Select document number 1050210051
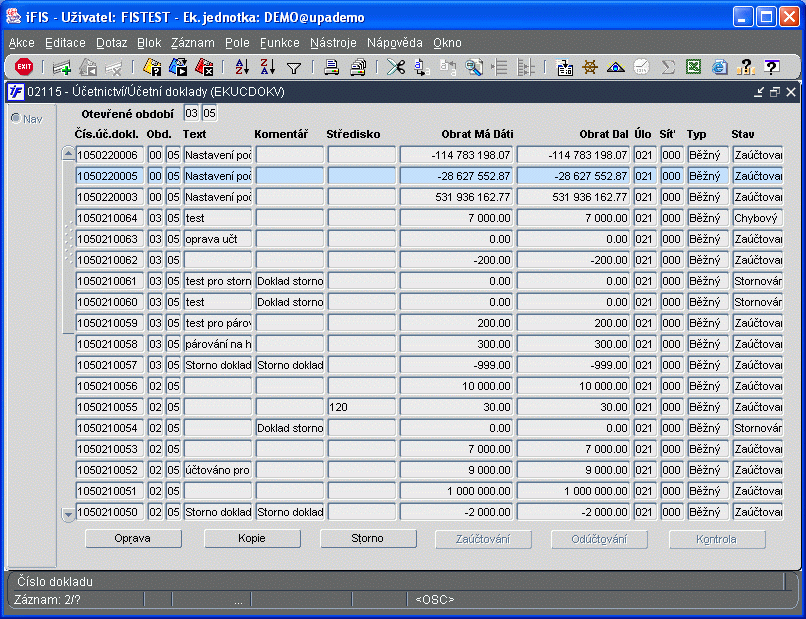 pyautogui.click(x=109, y=491)
